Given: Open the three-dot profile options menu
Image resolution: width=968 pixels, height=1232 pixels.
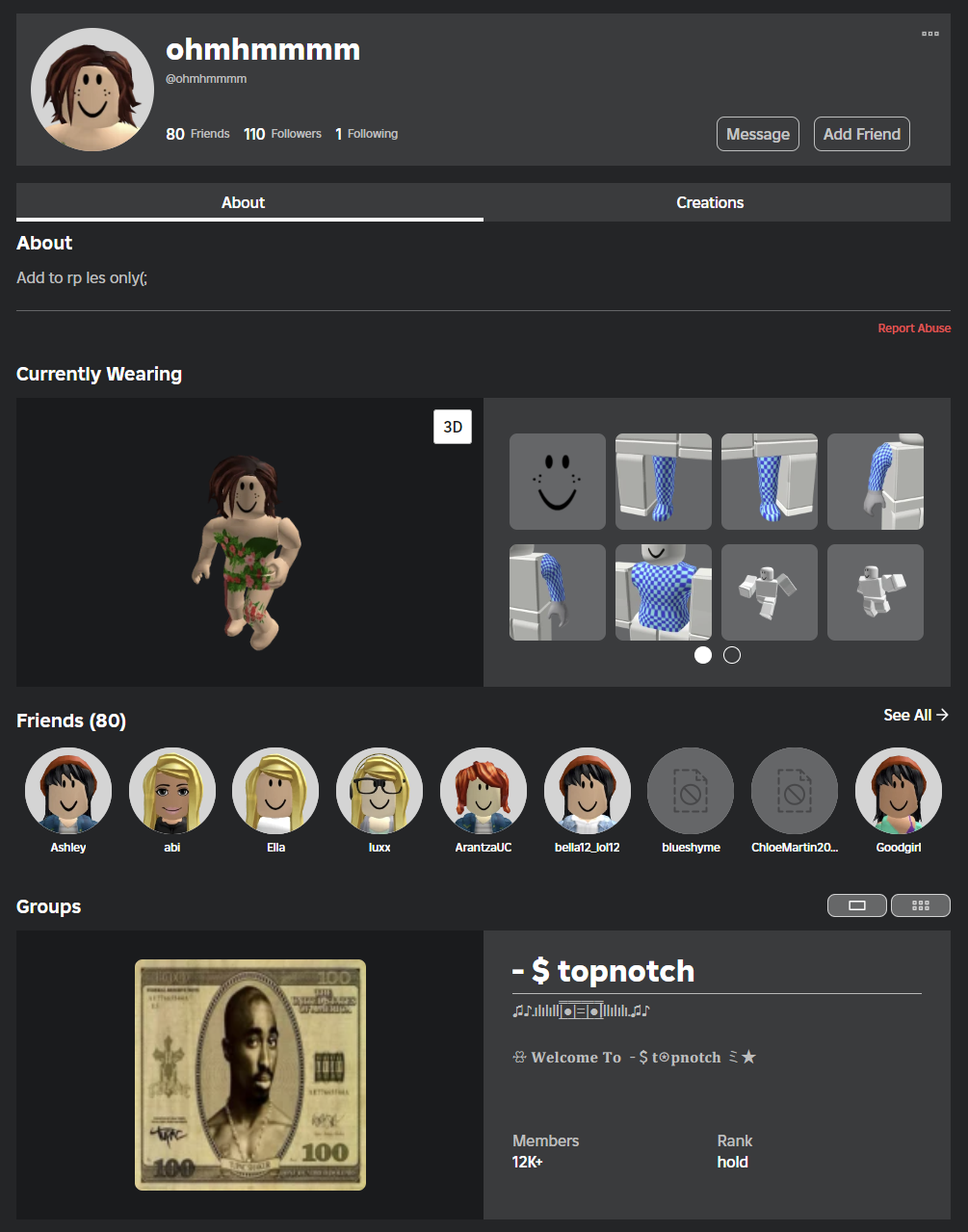Looking at the screenshot, I should coord(929,34).
